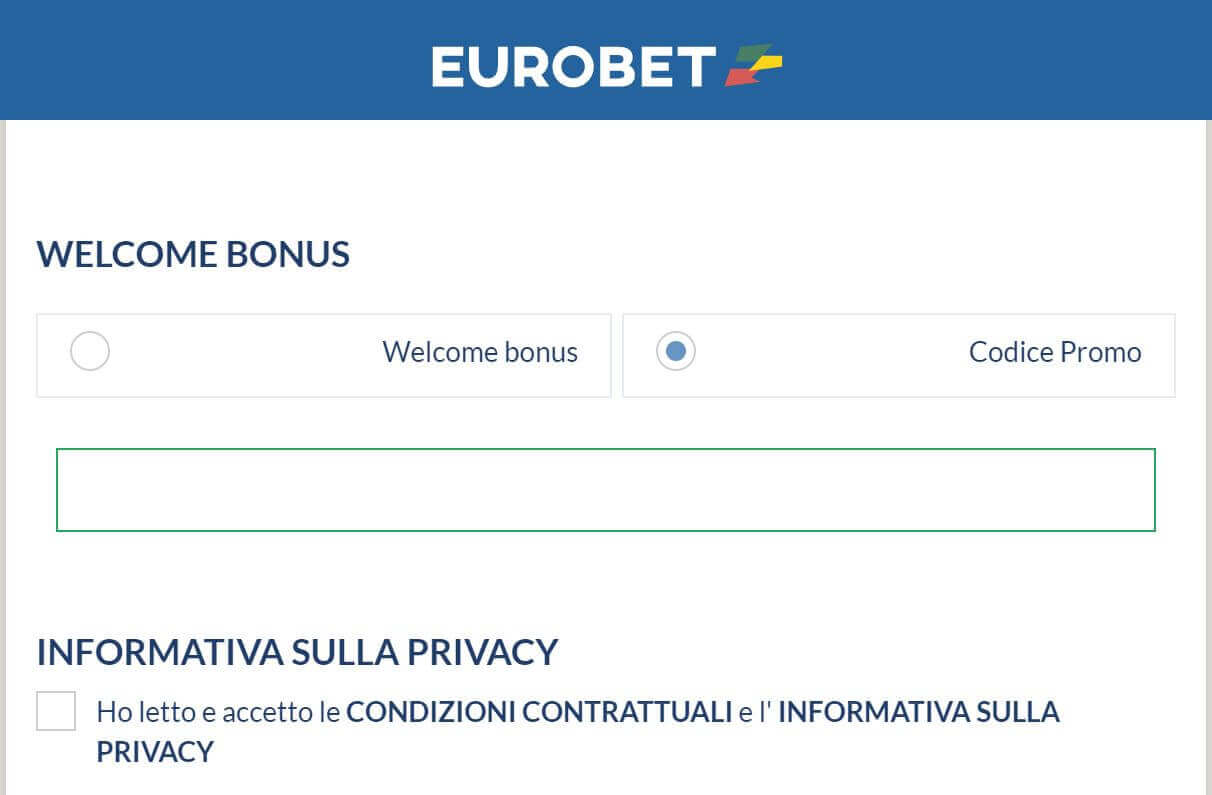The image size is (1212, 795).
Task: Click the INFORMATIVA SULLA PRIVACY heading
Action: [x=297, y=651]
